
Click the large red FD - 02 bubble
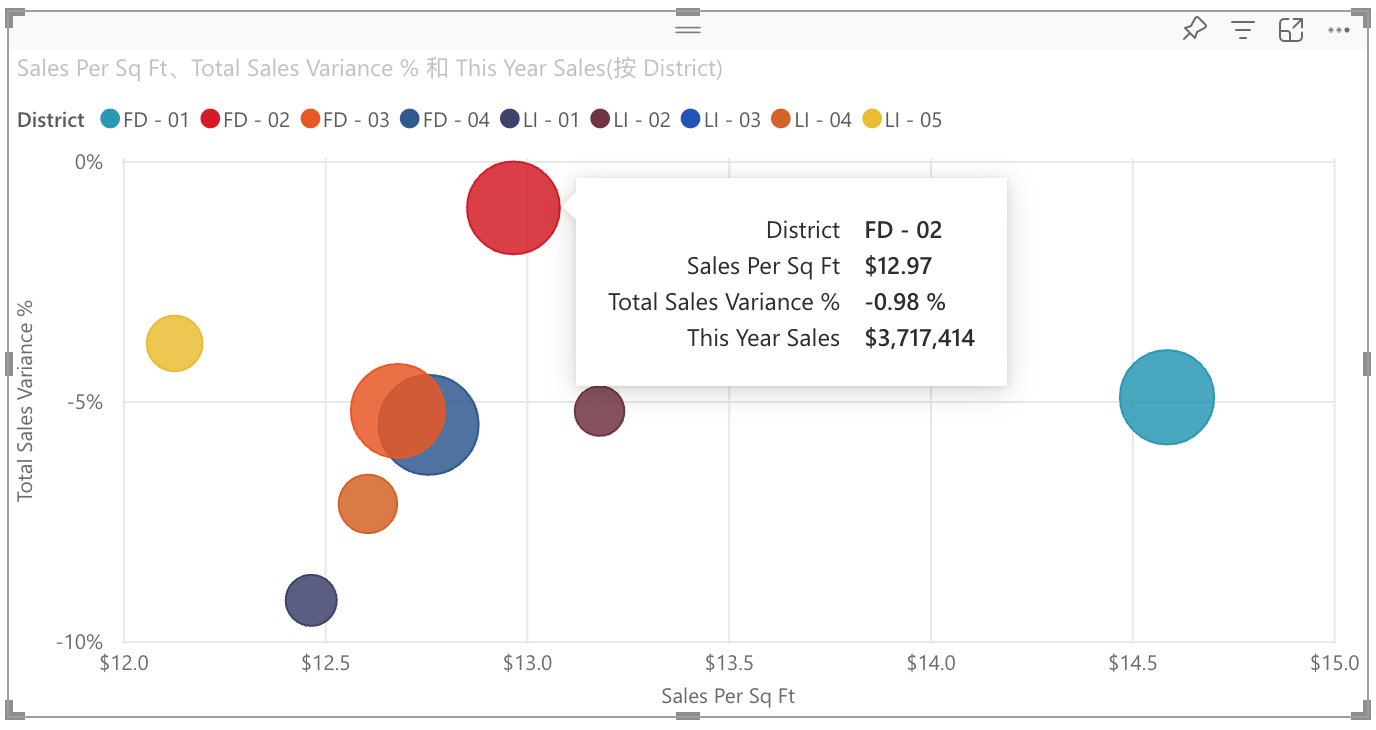[x=512, y=208]
